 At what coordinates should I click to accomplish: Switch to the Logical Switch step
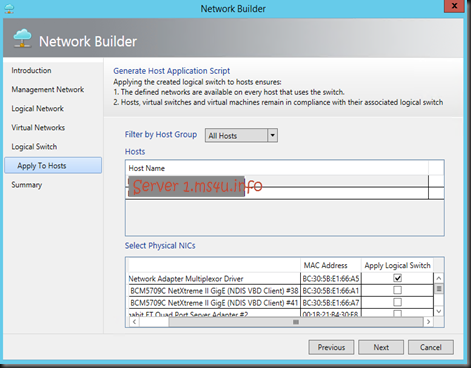[x=34, y=147]
